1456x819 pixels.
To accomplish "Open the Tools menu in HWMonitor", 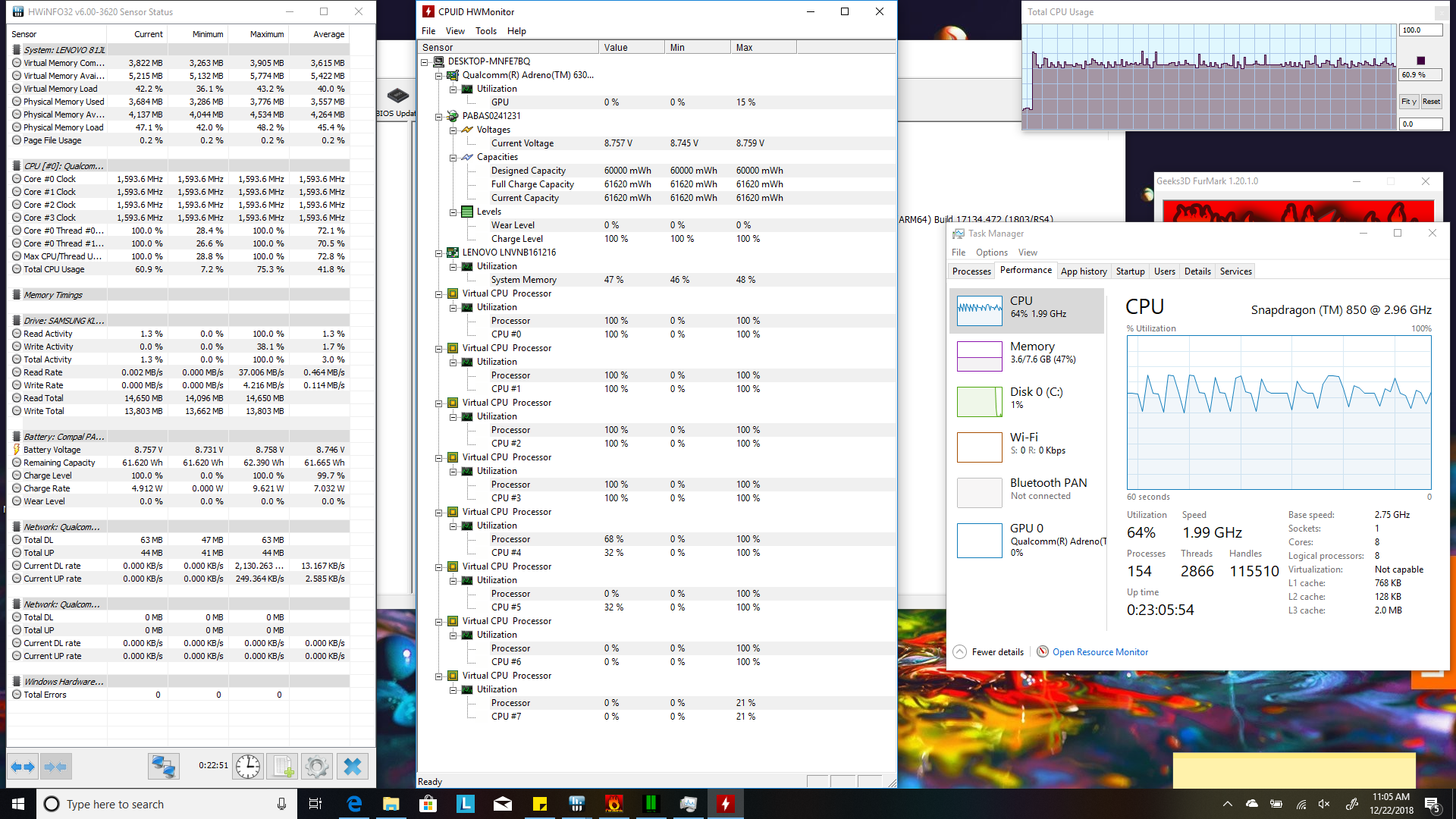I will click(x=485, y=31).
